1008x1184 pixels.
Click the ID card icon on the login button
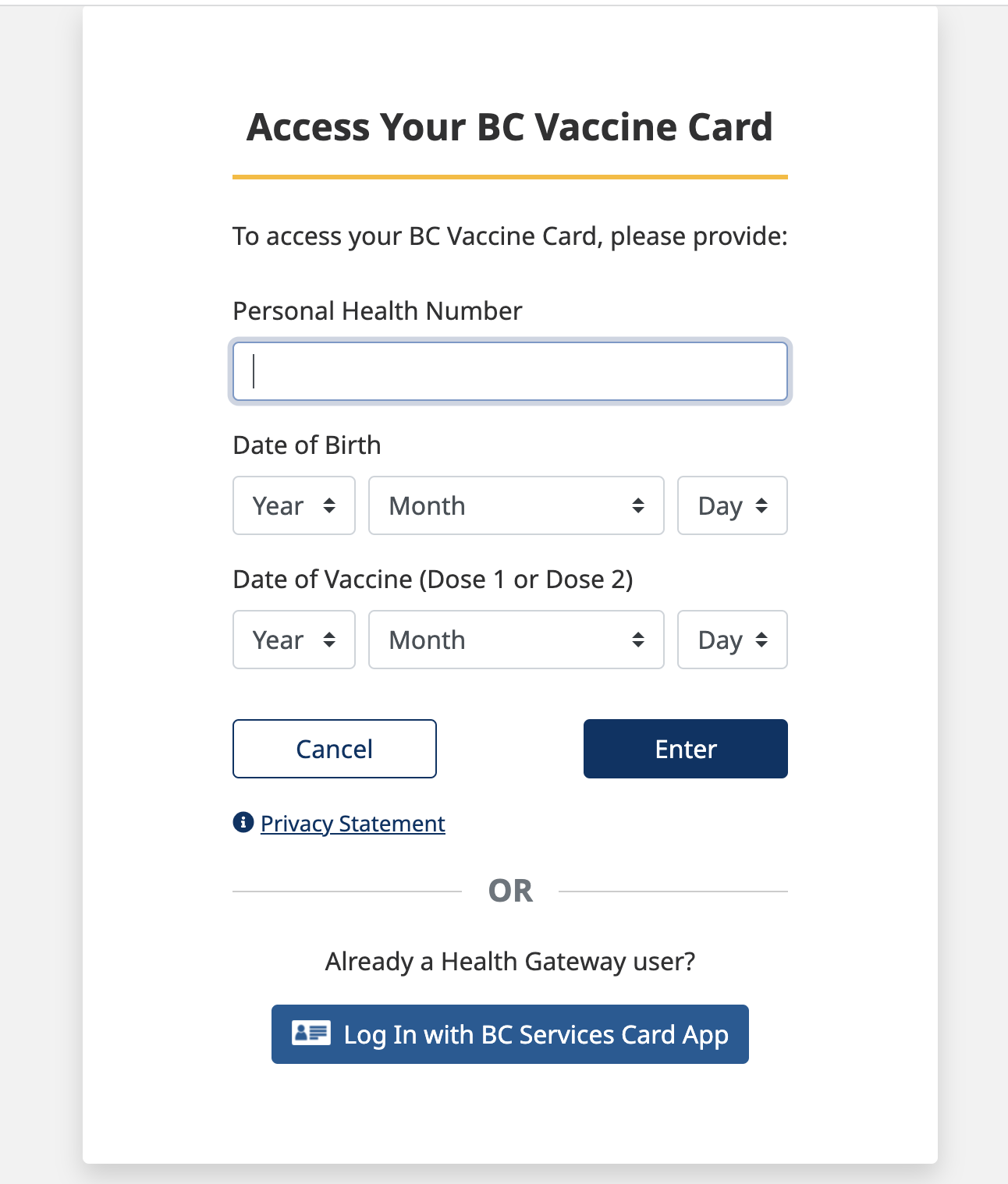click(311, 1033)
